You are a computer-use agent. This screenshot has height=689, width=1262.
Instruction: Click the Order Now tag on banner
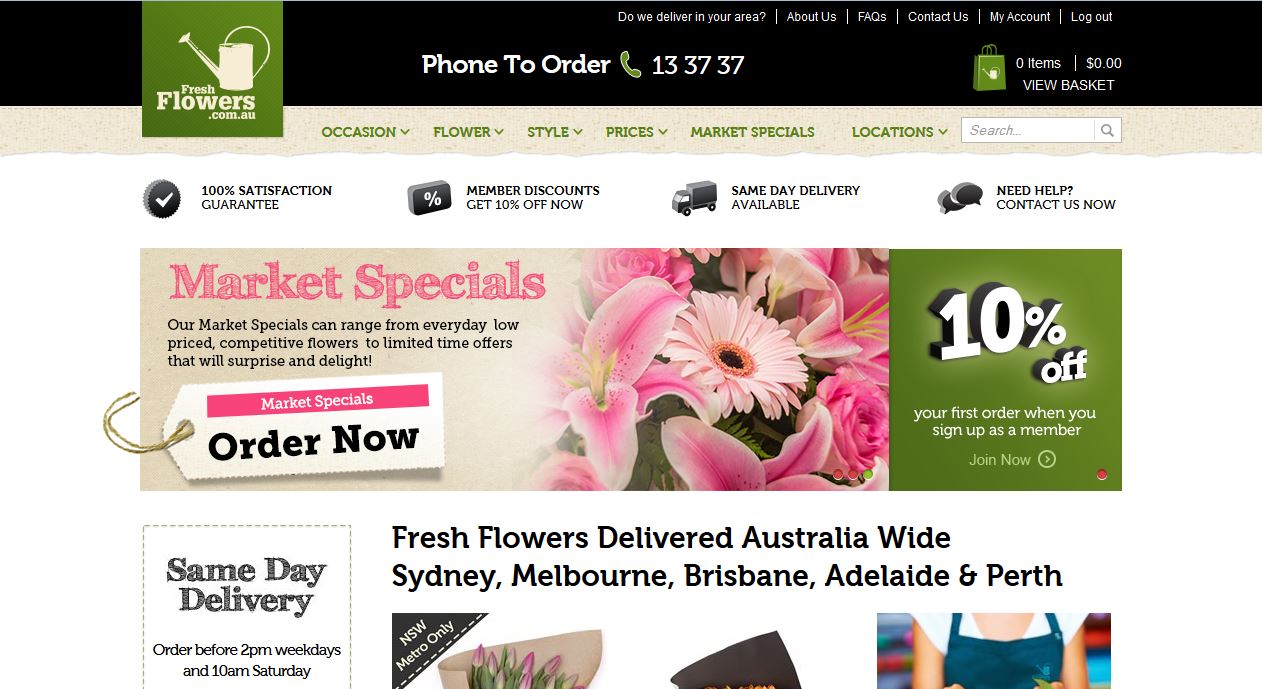tap(313, 441)
